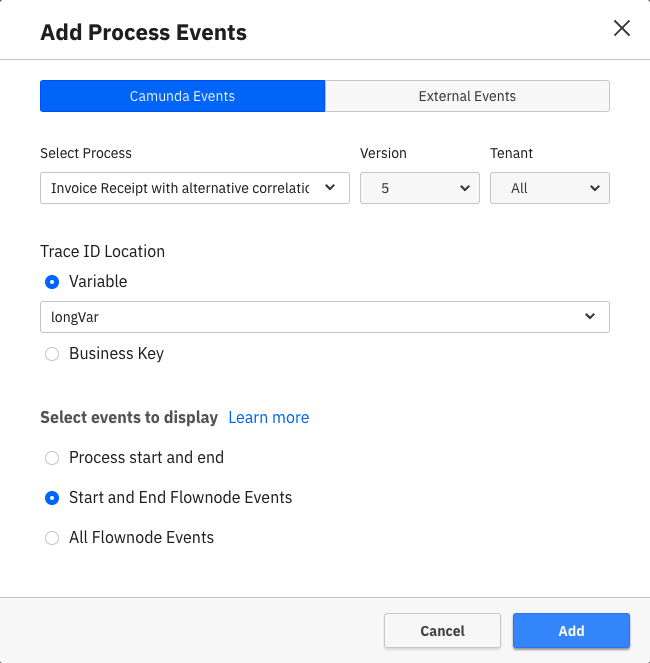Close the Add Process Events dialog
The image size is (650, 663).
(x=622, y=28)
